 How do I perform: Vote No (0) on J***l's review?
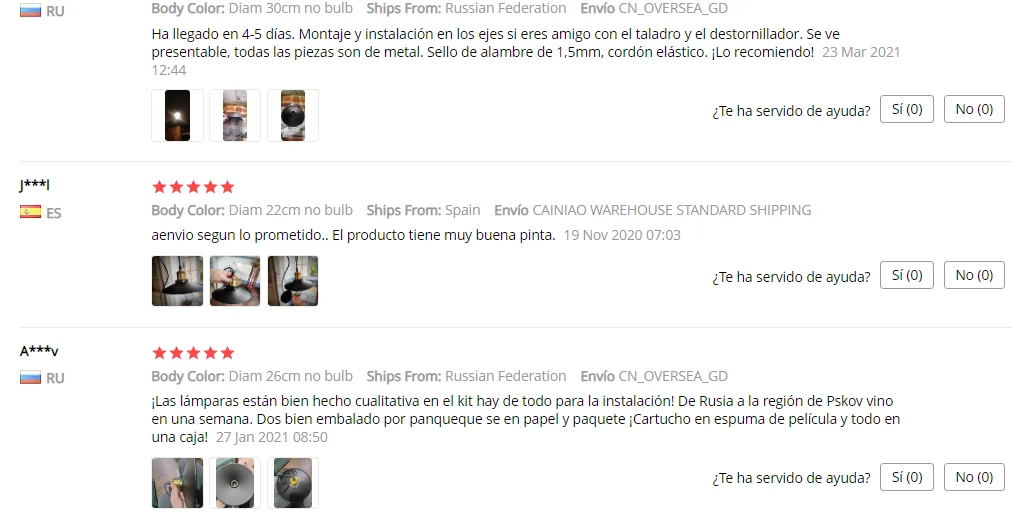point(974,275)
